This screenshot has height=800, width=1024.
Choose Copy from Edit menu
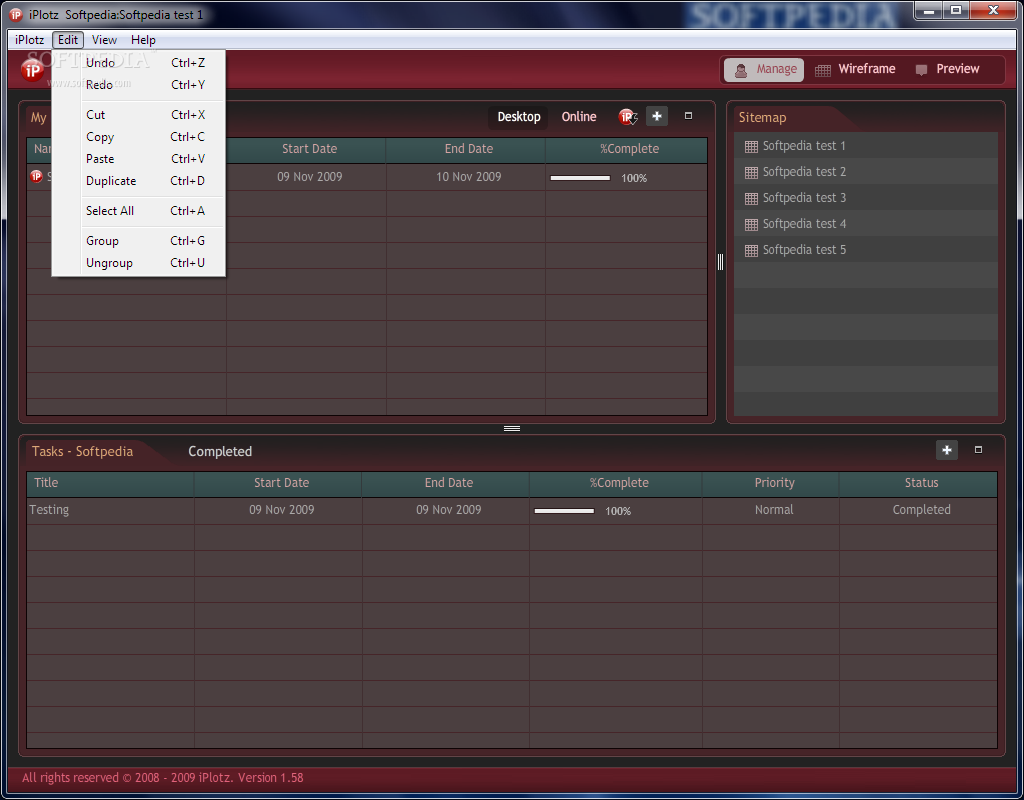[138, 137]
